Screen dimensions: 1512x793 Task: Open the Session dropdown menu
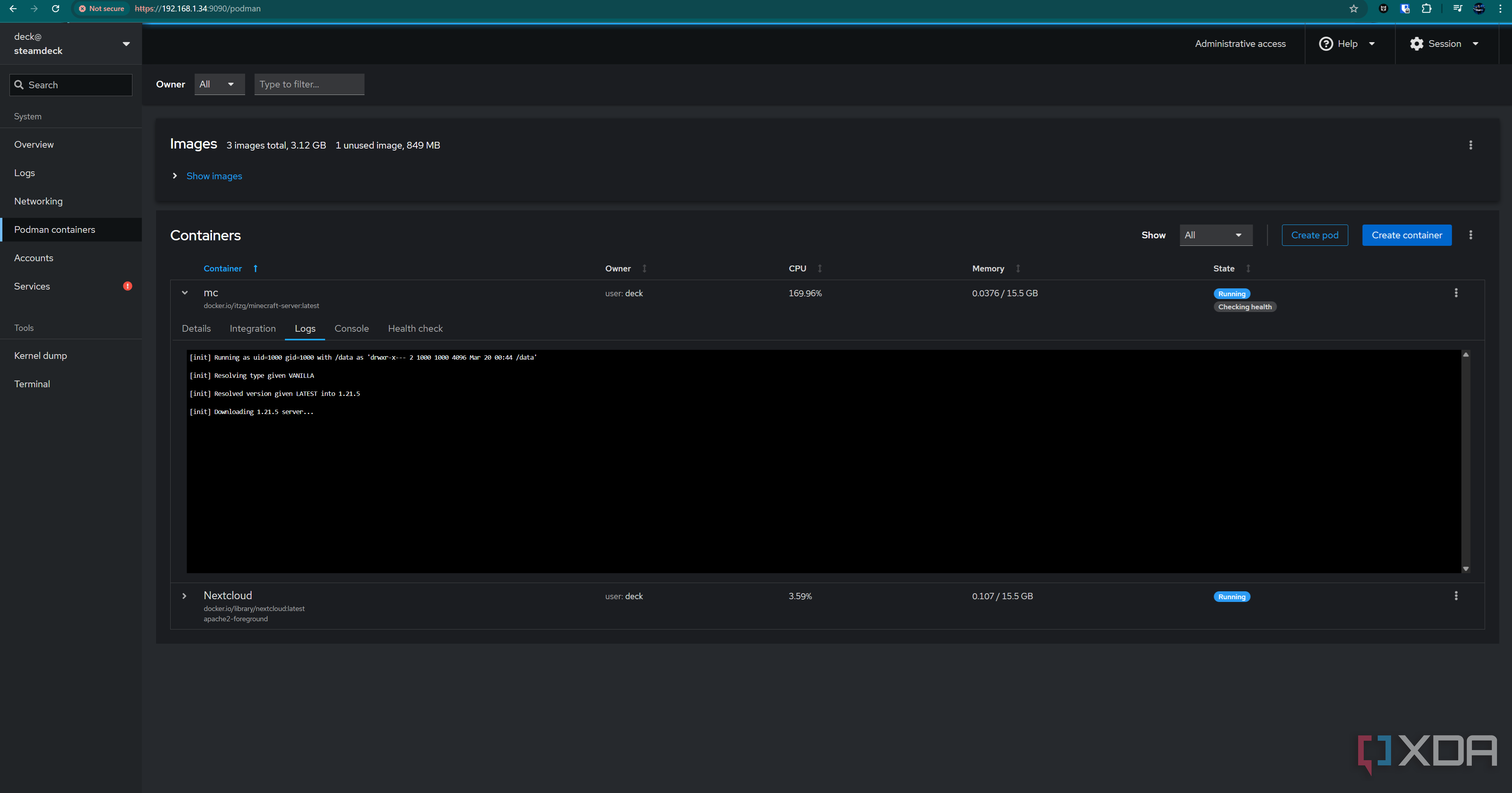pyautogui.click(x=1444, y=44)
